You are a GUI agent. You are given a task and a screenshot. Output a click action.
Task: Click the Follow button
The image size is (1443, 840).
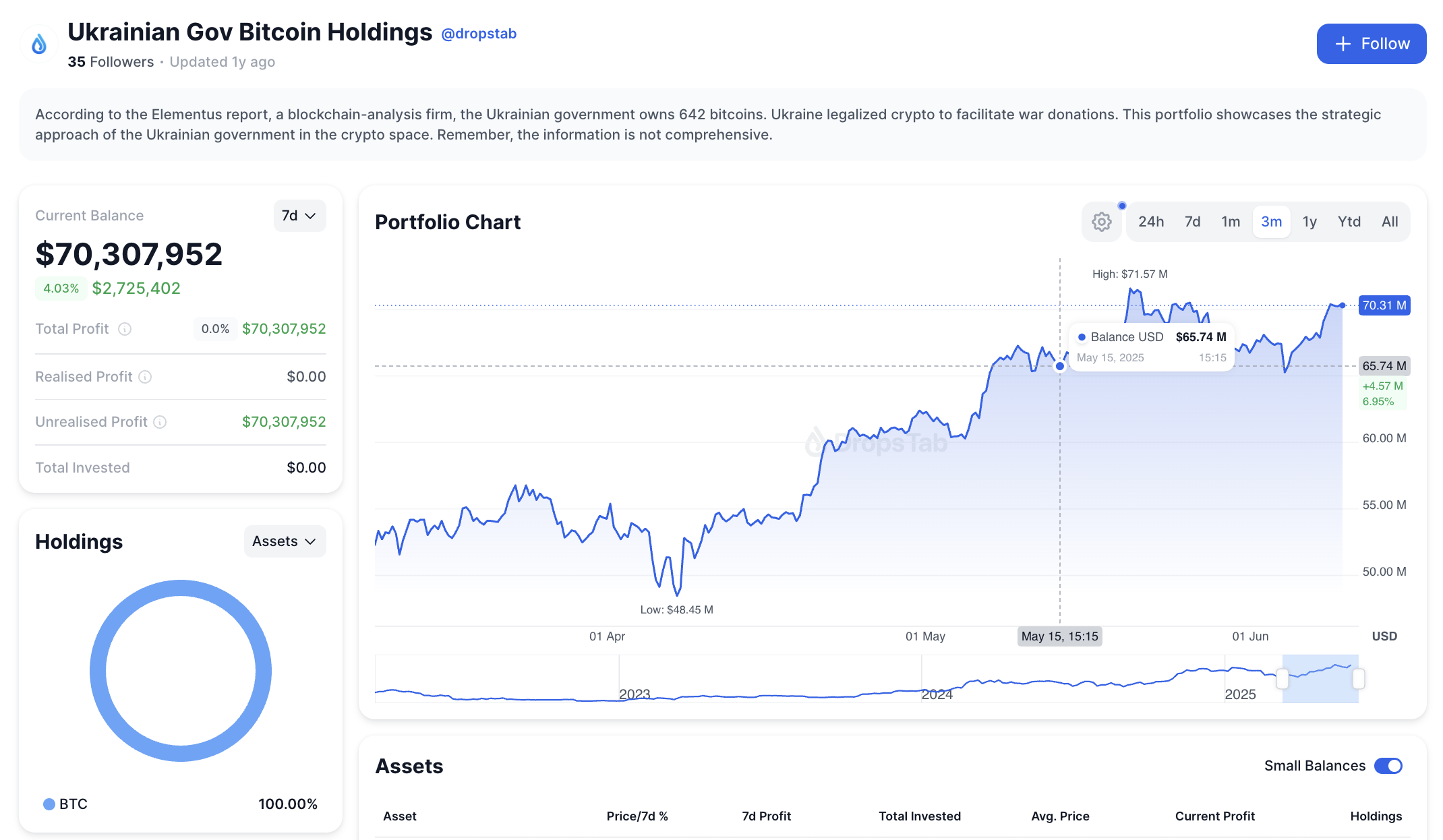coord(1371,44)
